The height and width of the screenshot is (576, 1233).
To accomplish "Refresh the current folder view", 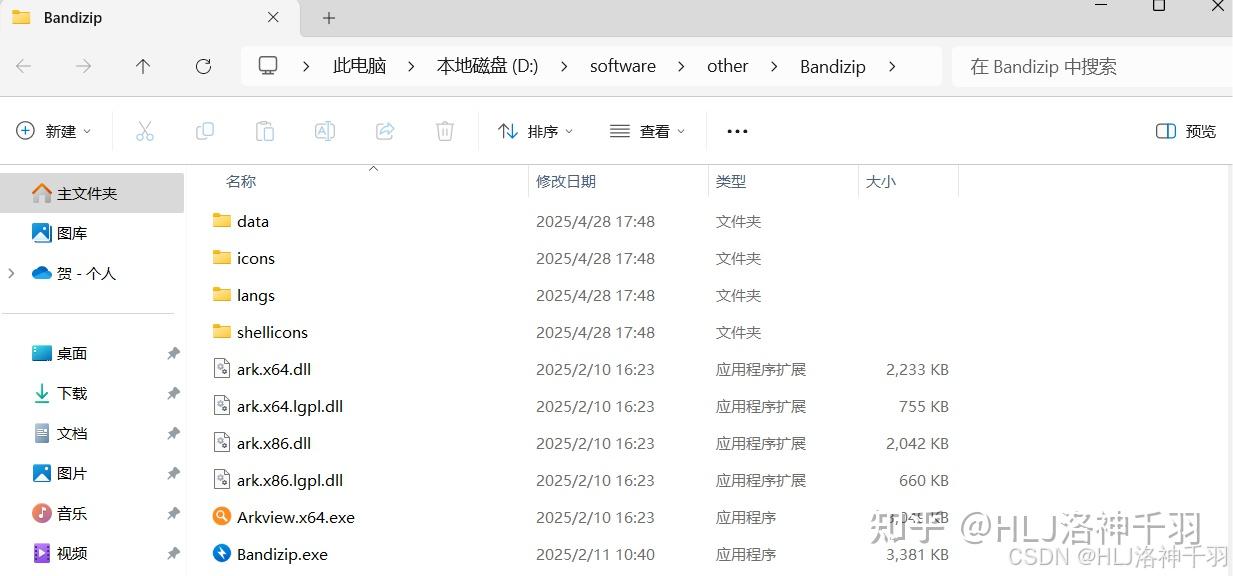I will (203, 66).
